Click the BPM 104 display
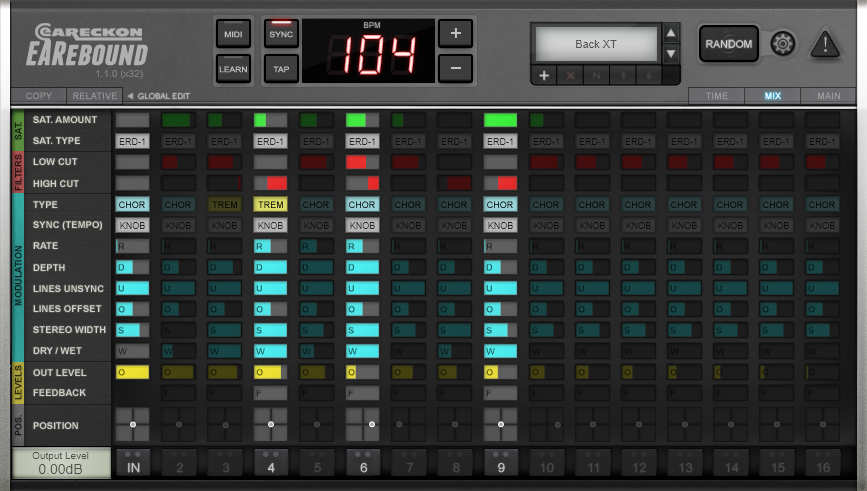This screenshot has height=491, width=867. point(369,51)
